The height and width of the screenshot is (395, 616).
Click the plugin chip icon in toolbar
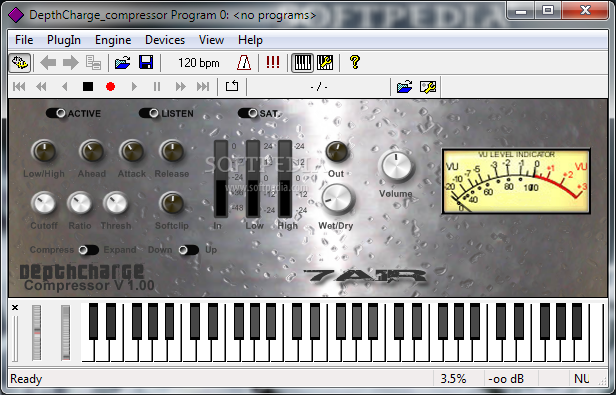20,62
